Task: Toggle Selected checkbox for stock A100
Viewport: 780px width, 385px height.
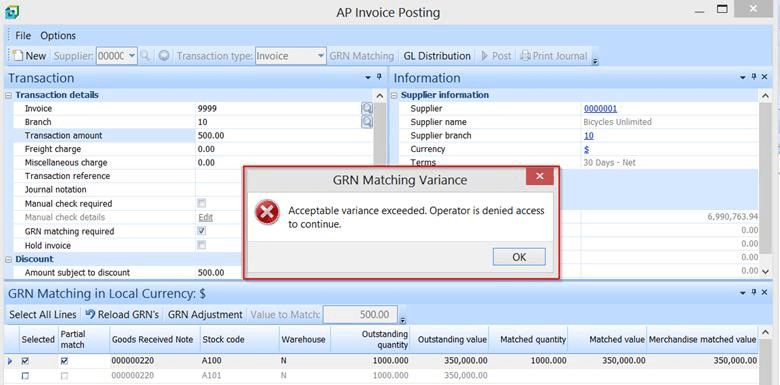Action: pyautogui.click(x=25, y=361)
